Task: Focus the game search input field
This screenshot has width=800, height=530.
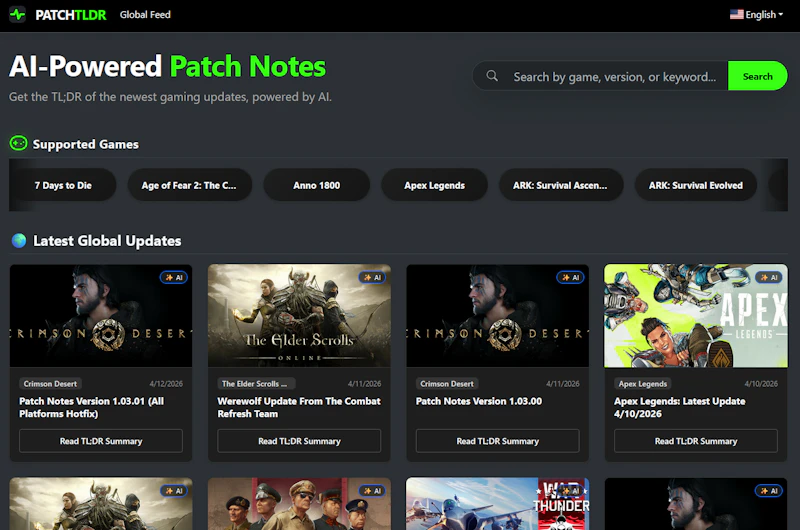Action: [x=615, y=77]
